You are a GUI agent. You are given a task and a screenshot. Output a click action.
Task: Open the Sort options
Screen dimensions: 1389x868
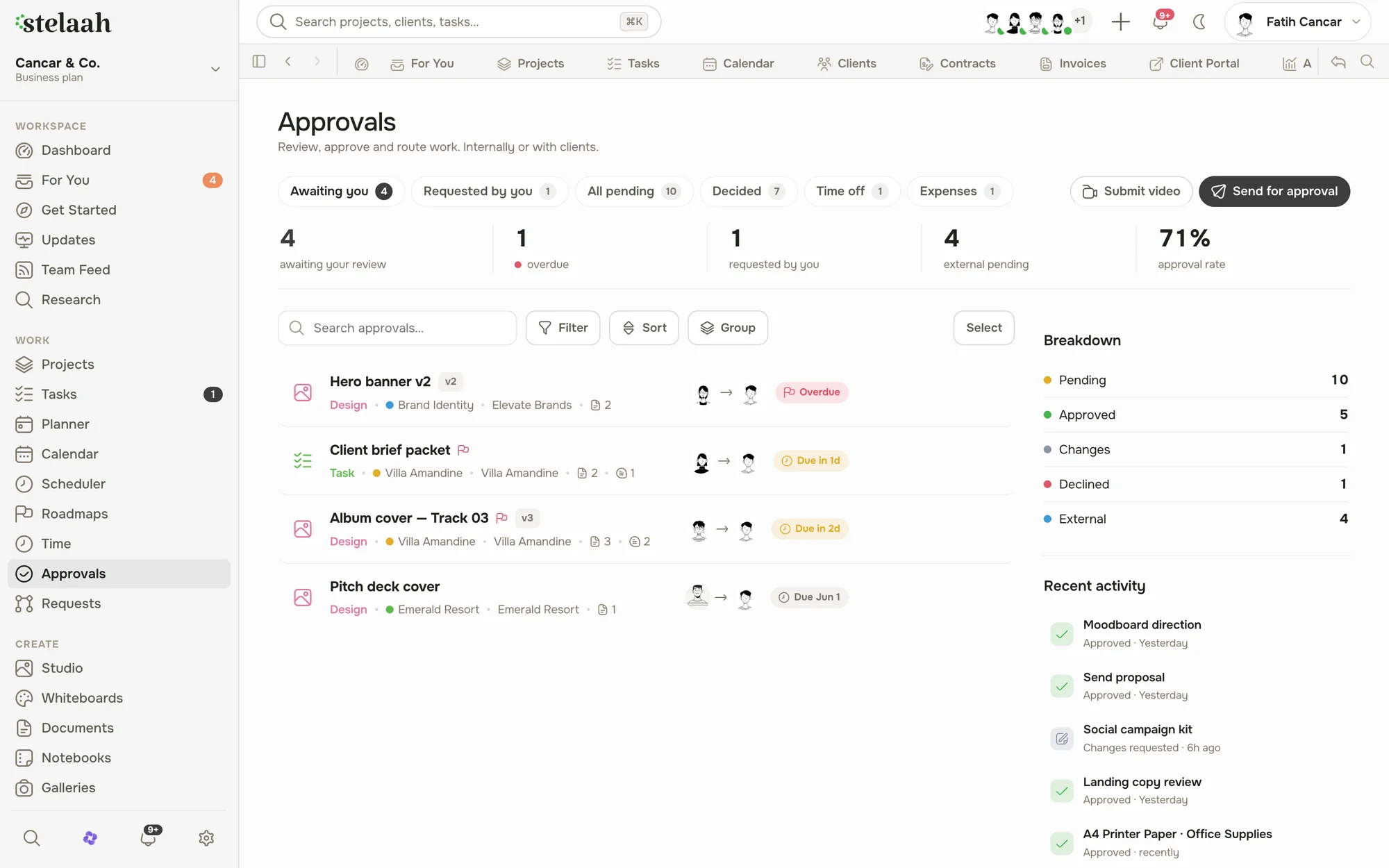point(644,328)
